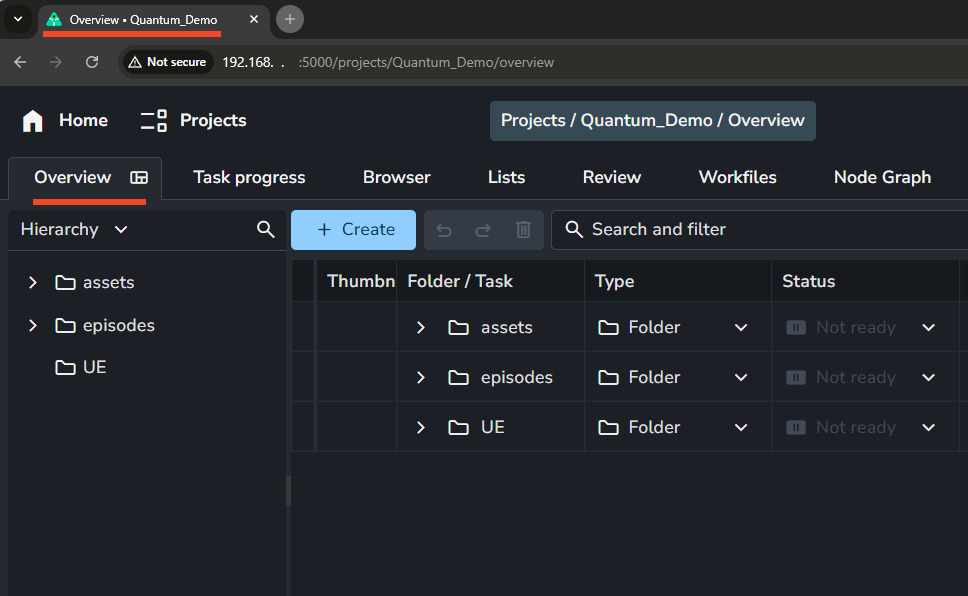This screenshot has height=596, width=968.
Task: Click the undo arrow in toolbar
Action: (444, 230)
